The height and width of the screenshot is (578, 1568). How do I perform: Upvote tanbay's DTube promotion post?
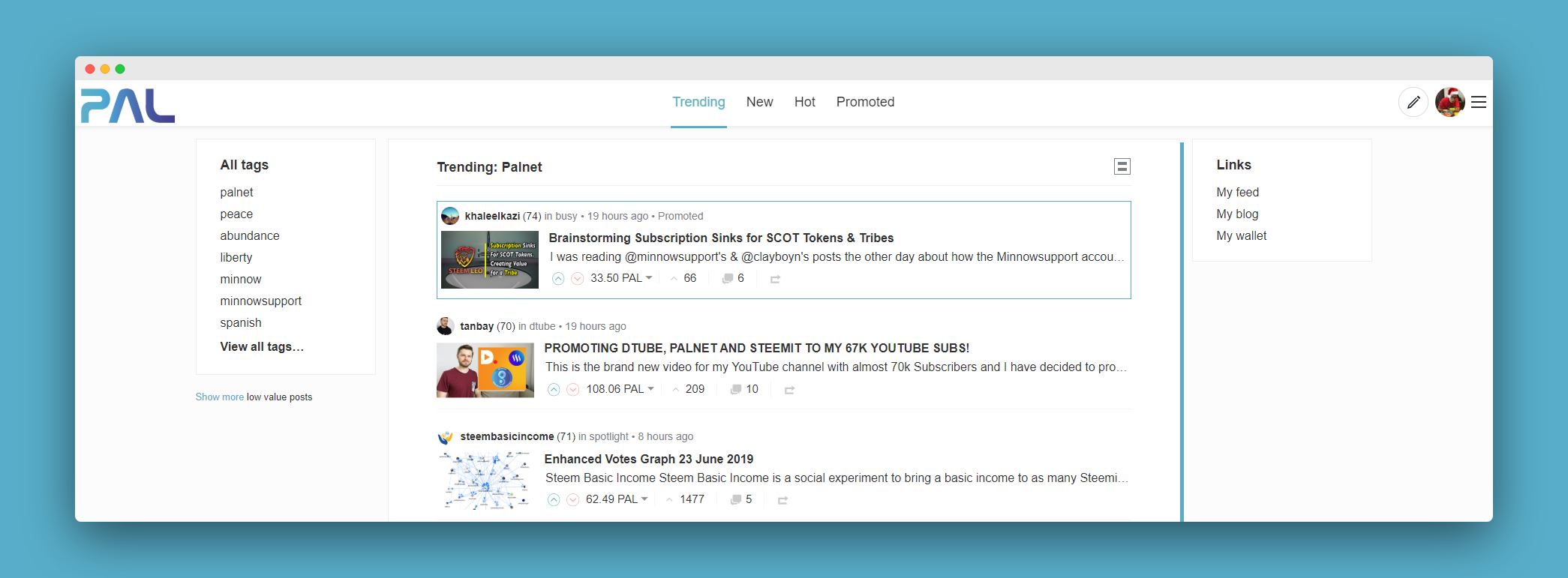(554, 389)
